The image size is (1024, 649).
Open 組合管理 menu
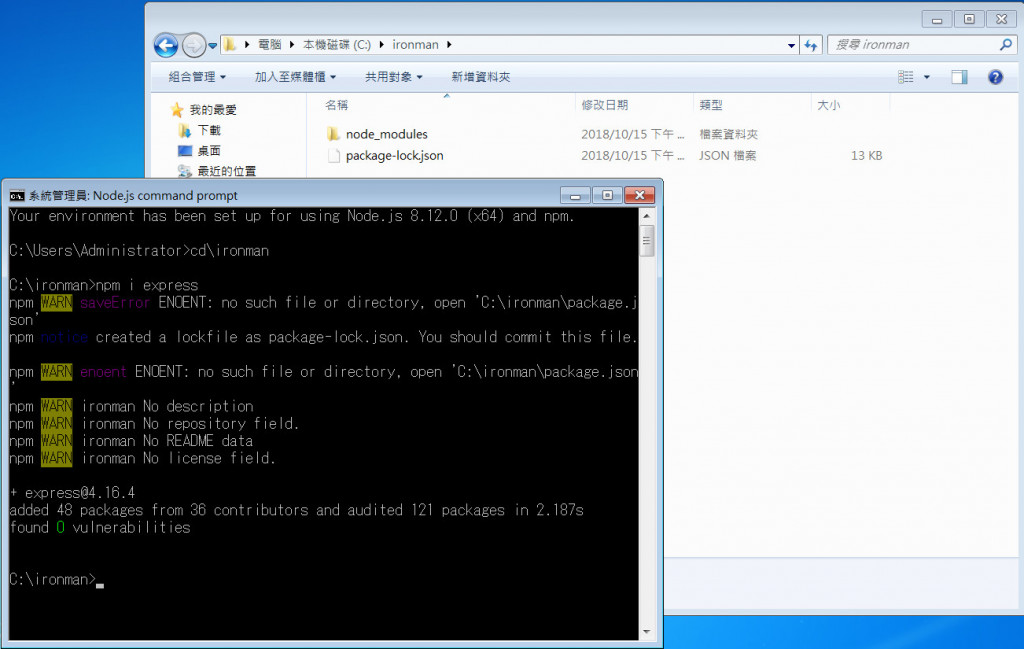tap(197, 77)
